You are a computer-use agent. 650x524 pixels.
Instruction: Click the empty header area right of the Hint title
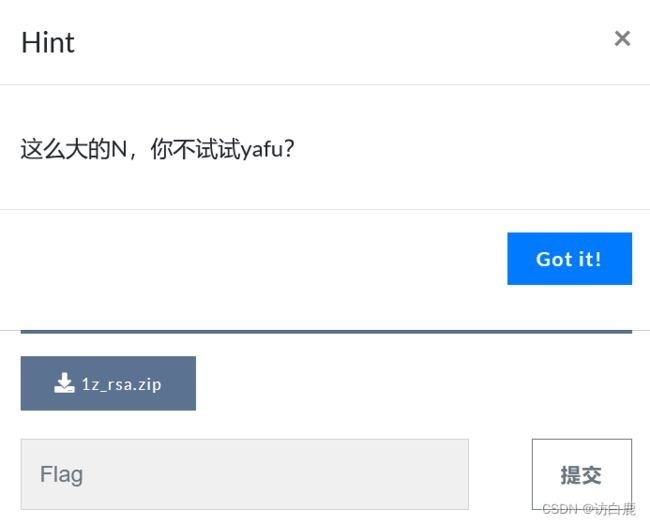344,42
